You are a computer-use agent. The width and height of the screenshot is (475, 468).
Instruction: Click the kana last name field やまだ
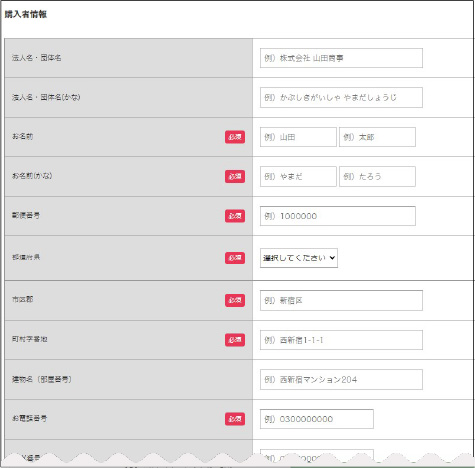pyautogui.click(x=298, y=176)
